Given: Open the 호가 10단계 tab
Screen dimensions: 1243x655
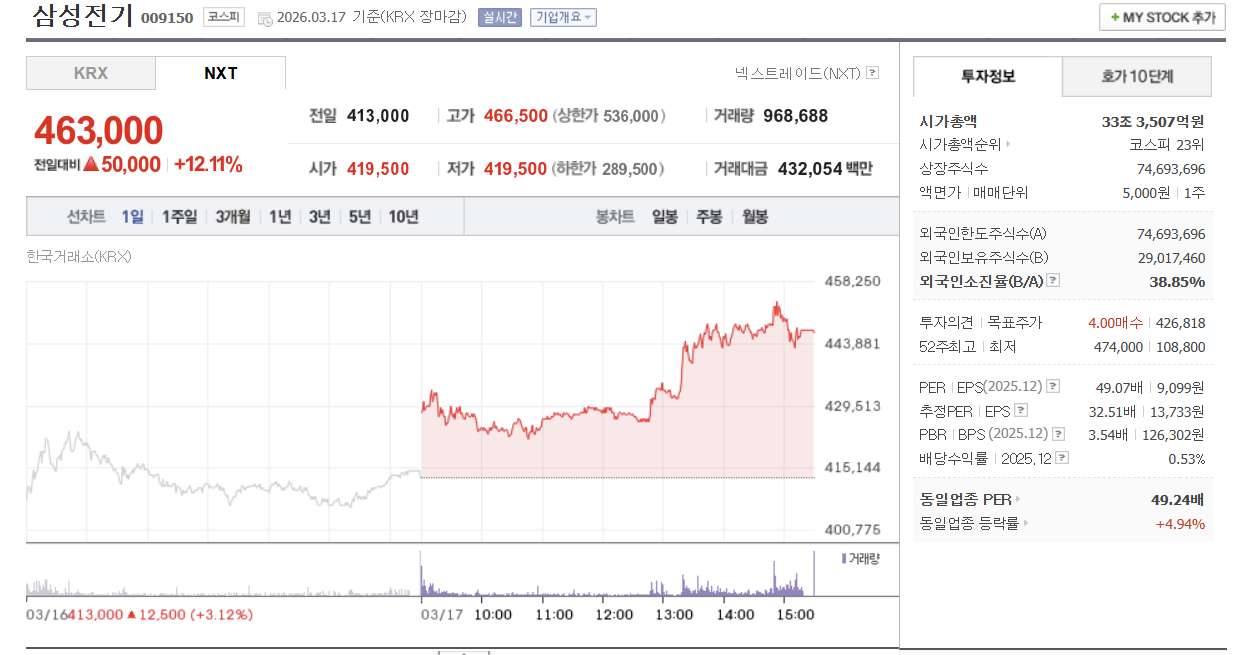Looking at the screenshot, I should pyautogui.click(x=1136, y=77).
